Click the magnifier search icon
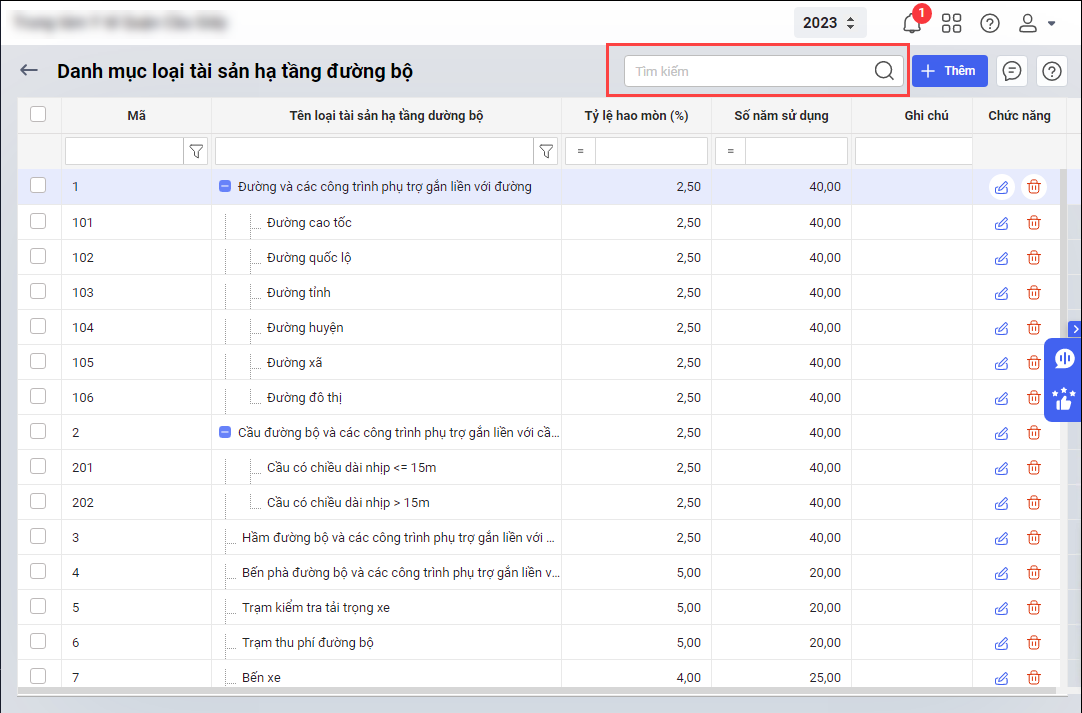The height and width of the screenshot is (713, 1082). (884, 71)
